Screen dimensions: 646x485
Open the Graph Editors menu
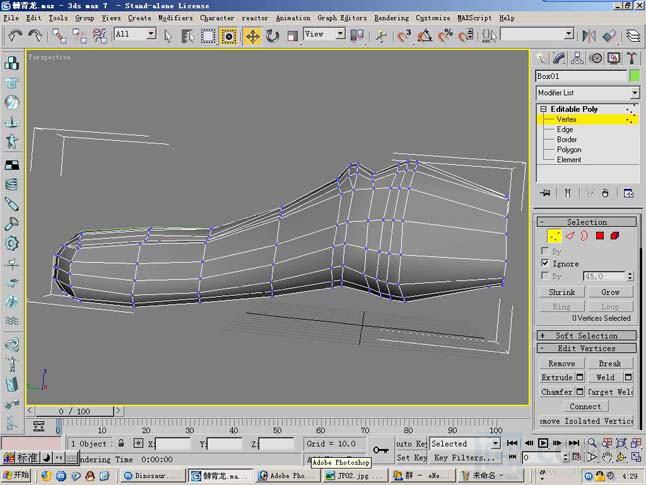(342, 18)
